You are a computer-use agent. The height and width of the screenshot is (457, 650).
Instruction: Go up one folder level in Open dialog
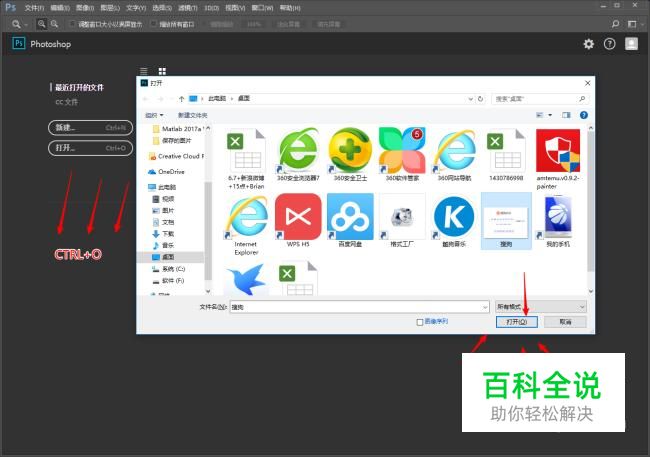tap(182, 99)
